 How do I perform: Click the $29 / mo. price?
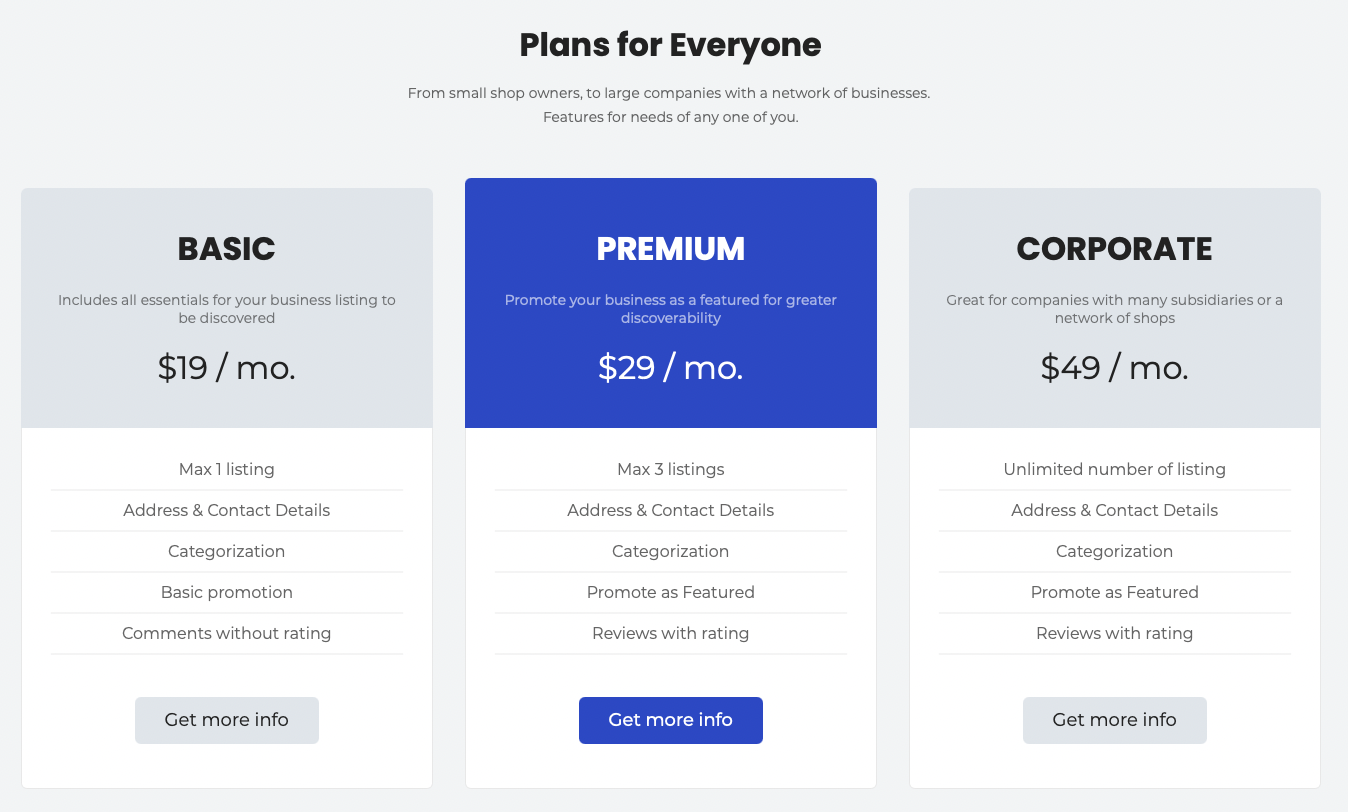click(671, 368)
